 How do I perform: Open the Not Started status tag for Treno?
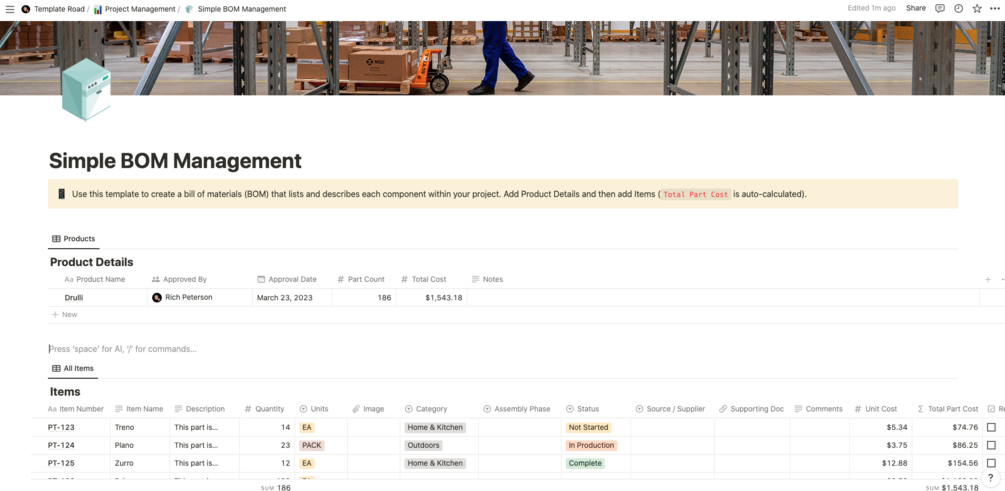pos(588,427)
